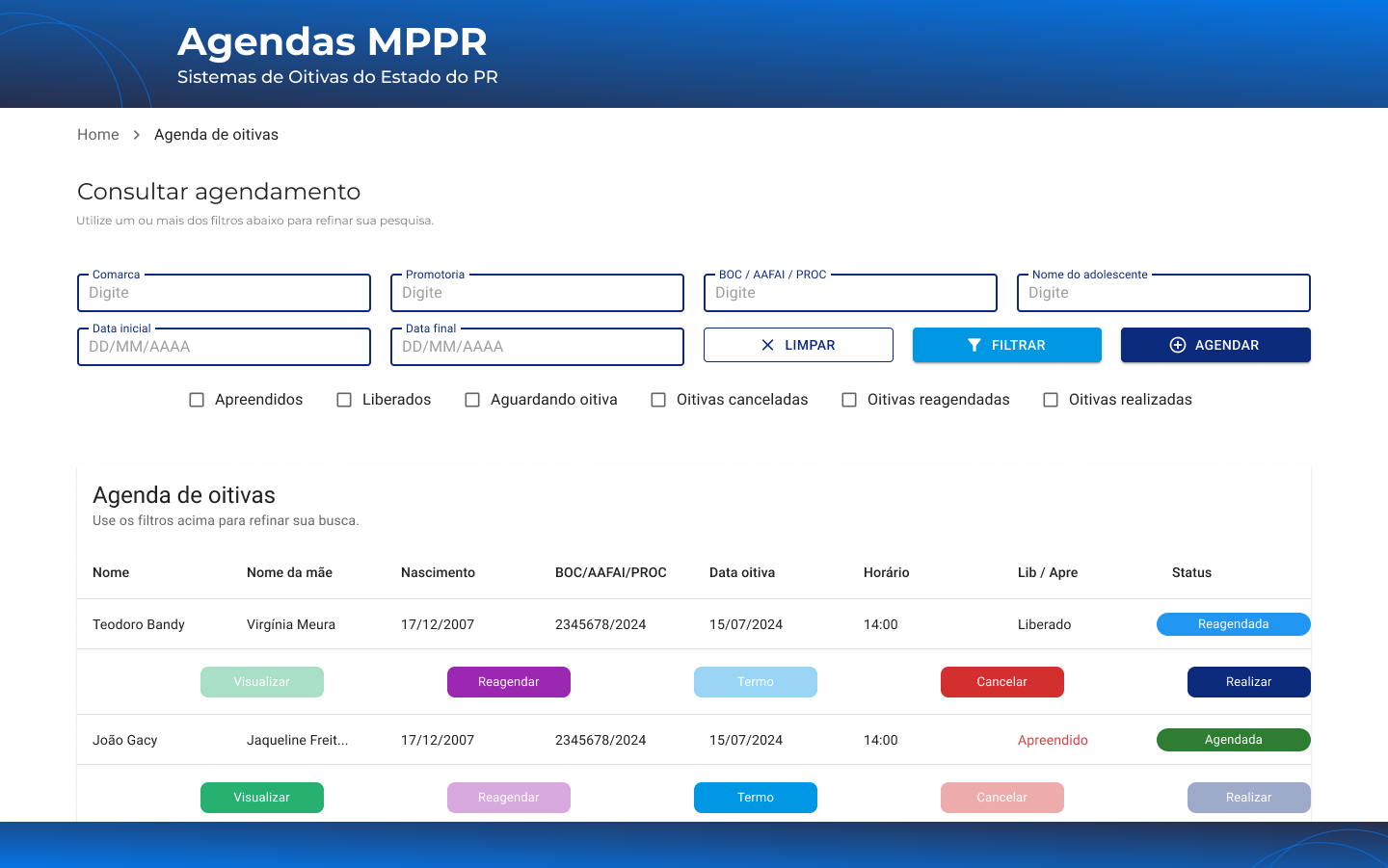Open the Data inicial date field

[x=224, y=347]
